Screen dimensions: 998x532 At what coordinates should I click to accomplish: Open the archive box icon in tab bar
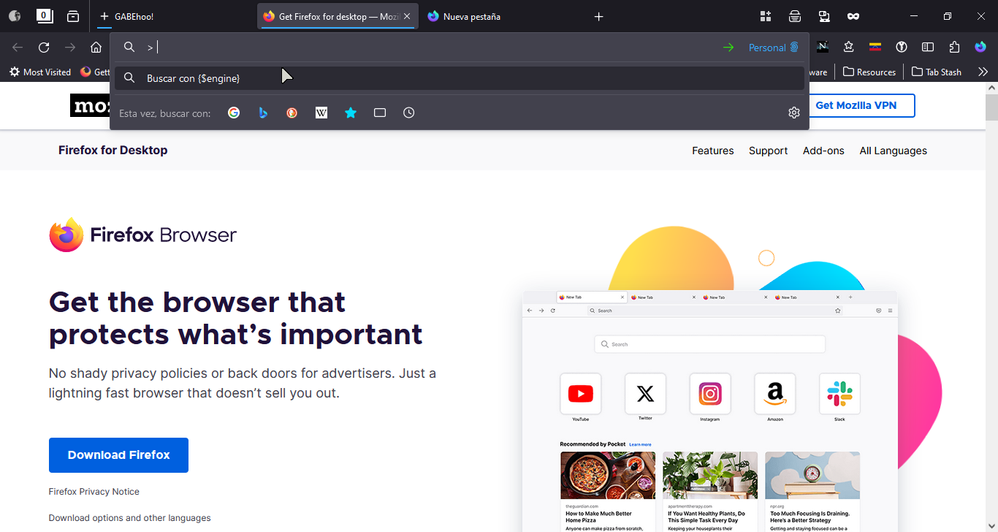[73, 16]
